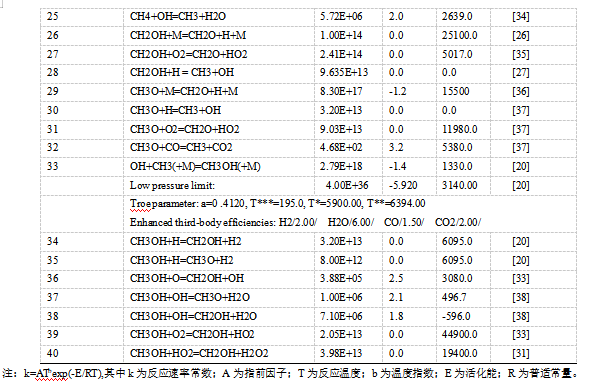Click reaction CH3OH+HO2=CH2OH+H2O2
This screenshot has width=589, height=389.
(x=199, y=353)
